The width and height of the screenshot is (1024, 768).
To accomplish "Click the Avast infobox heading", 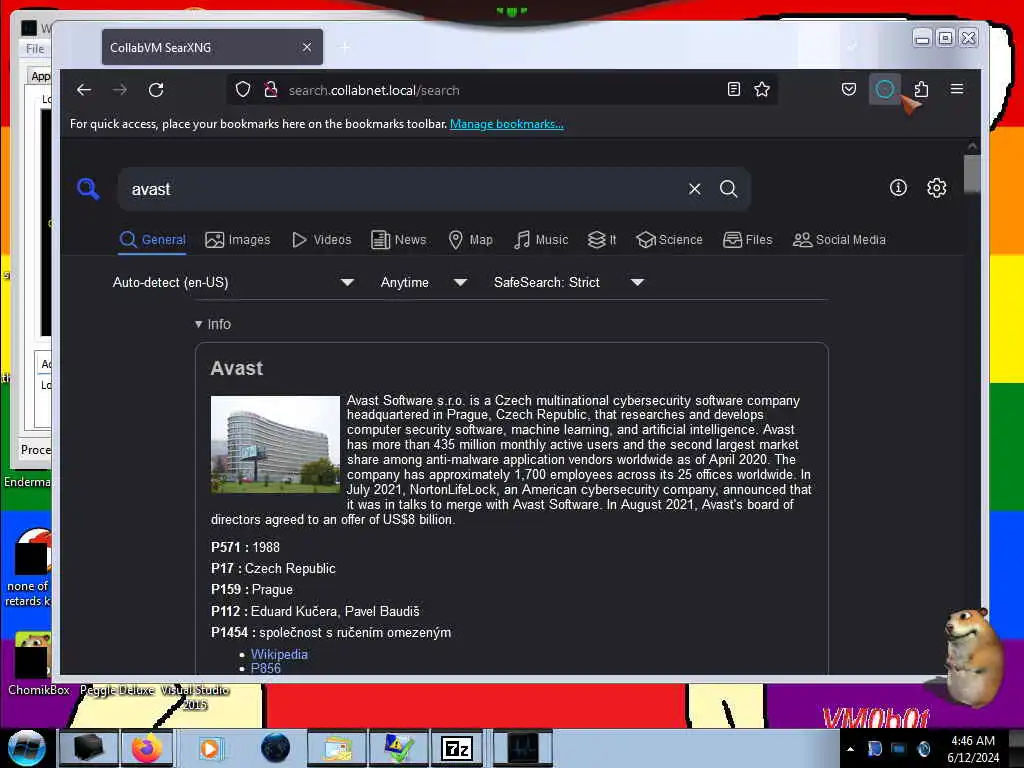I will click(x=236, y=368).
